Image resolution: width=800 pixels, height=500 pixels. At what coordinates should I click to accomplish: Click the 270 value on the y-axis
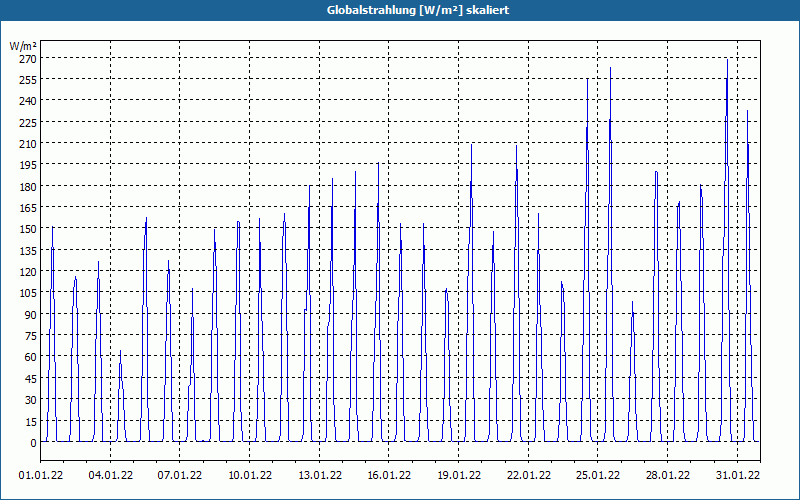point(28,59)
